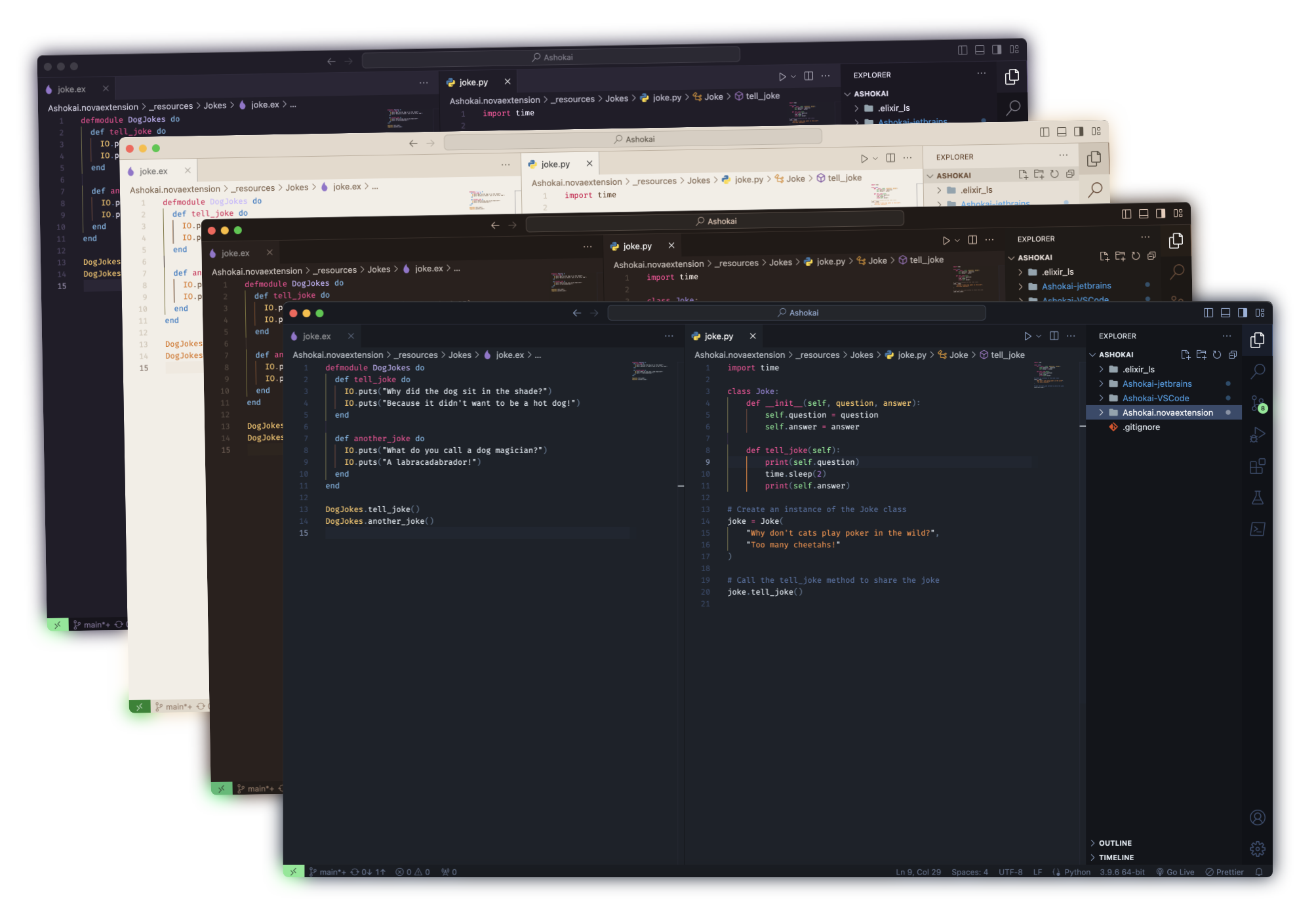1316x910 pixels.
Task: Open Run and Debug in frontmost window
Action: coord(1257,435)
